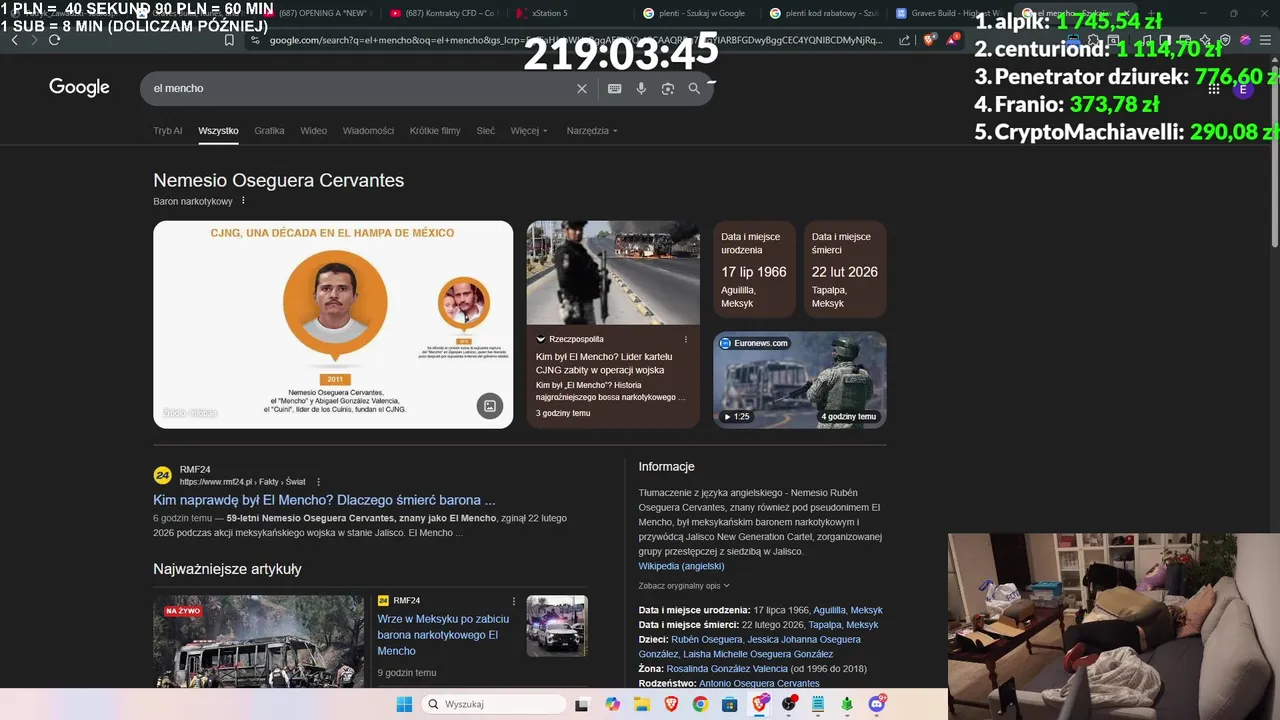The height and width of the screenshot is (720, 1280).
Task: Open the Sieć results tab
Action: (485, 131)
